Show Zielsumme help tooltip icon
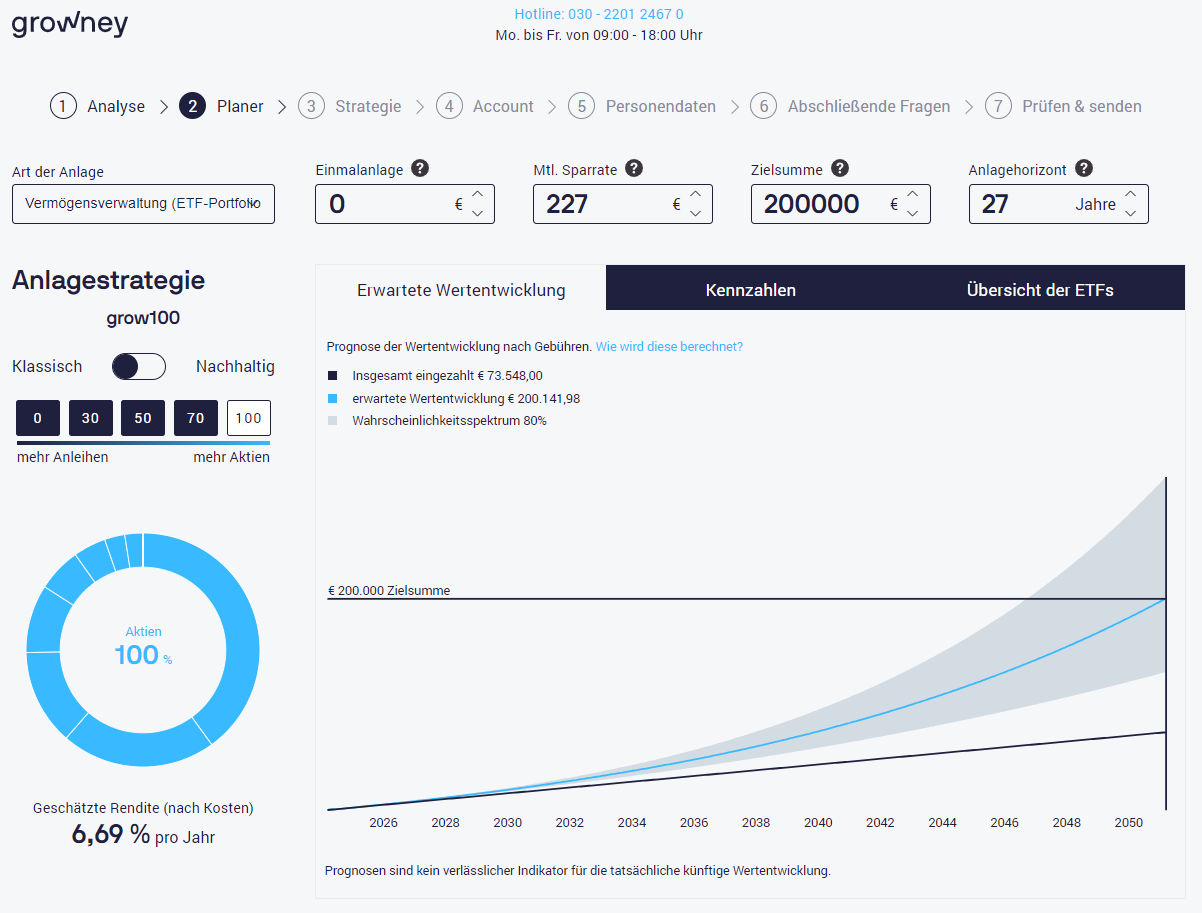Image resolution: width=1202 pixels, height=913 pixels. (x=840, y=169)
